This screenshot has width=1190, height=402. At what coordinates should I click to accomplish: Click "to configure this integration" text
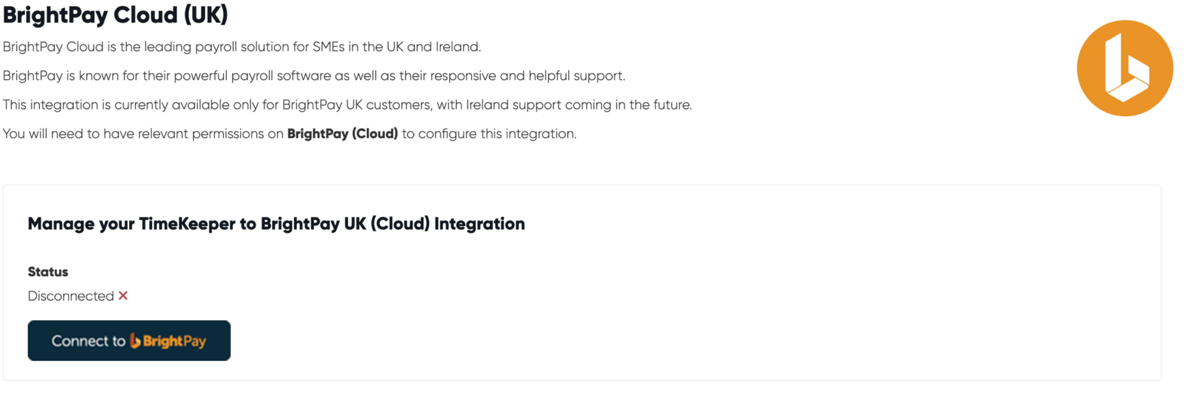[489, 134]
